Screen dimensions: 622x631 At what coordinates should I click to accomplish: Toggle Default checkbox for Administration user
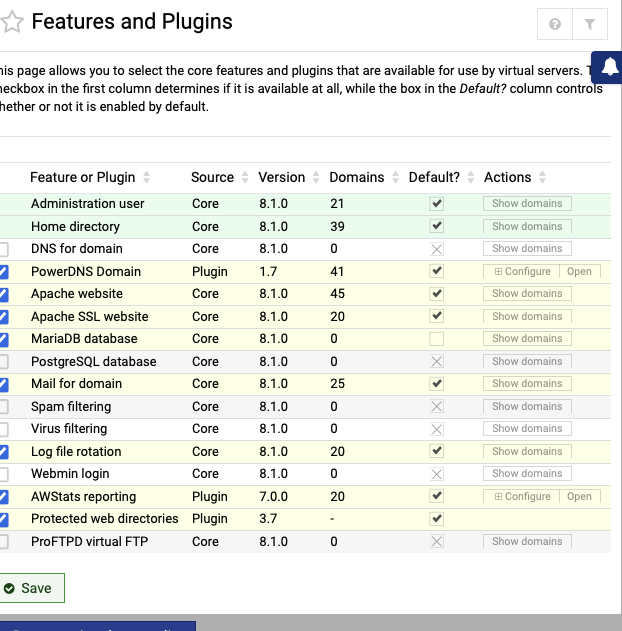437,204
